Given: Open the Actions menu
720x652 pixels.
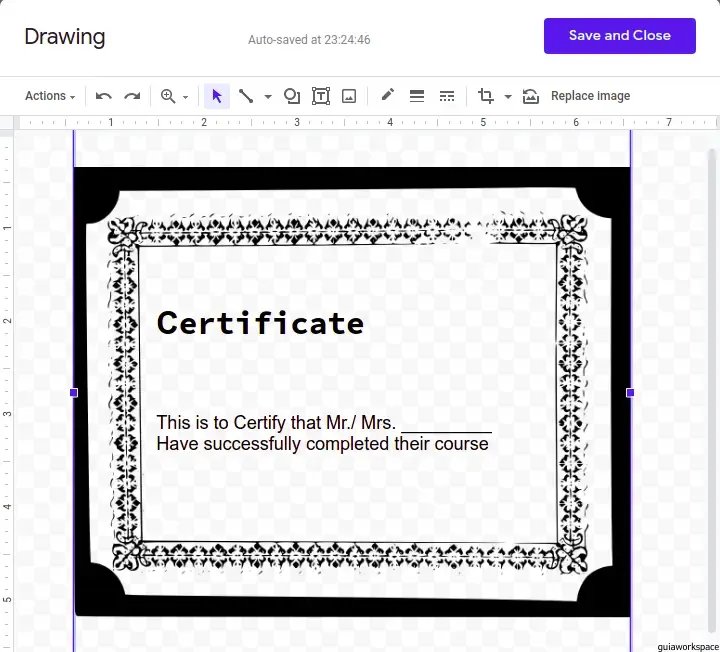Looking at the screenshot, I should point(50,96).
